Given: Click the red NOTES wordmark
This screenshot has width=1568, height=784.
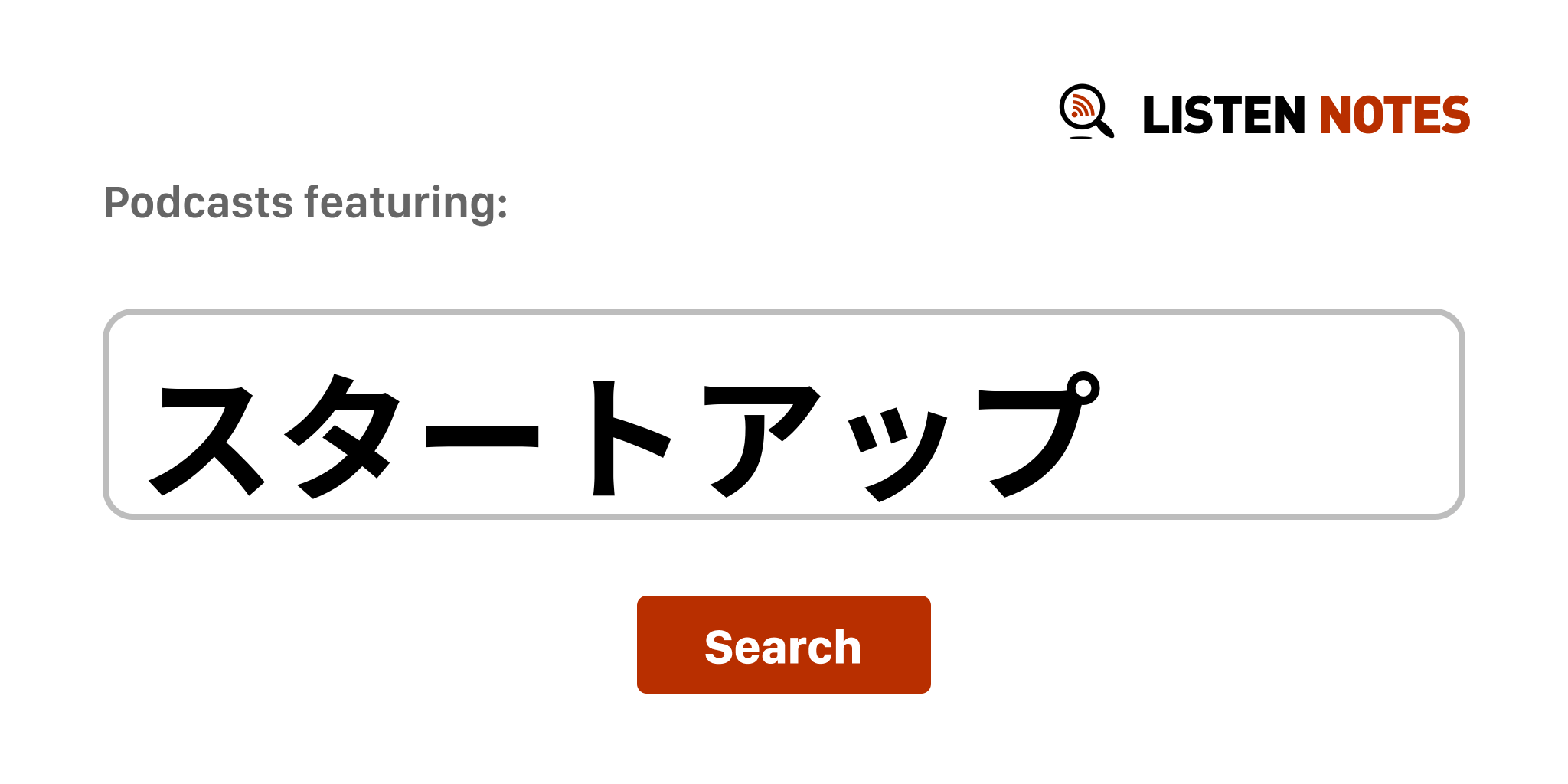Looking at the screenshot, I should (x=1394, y=115).
